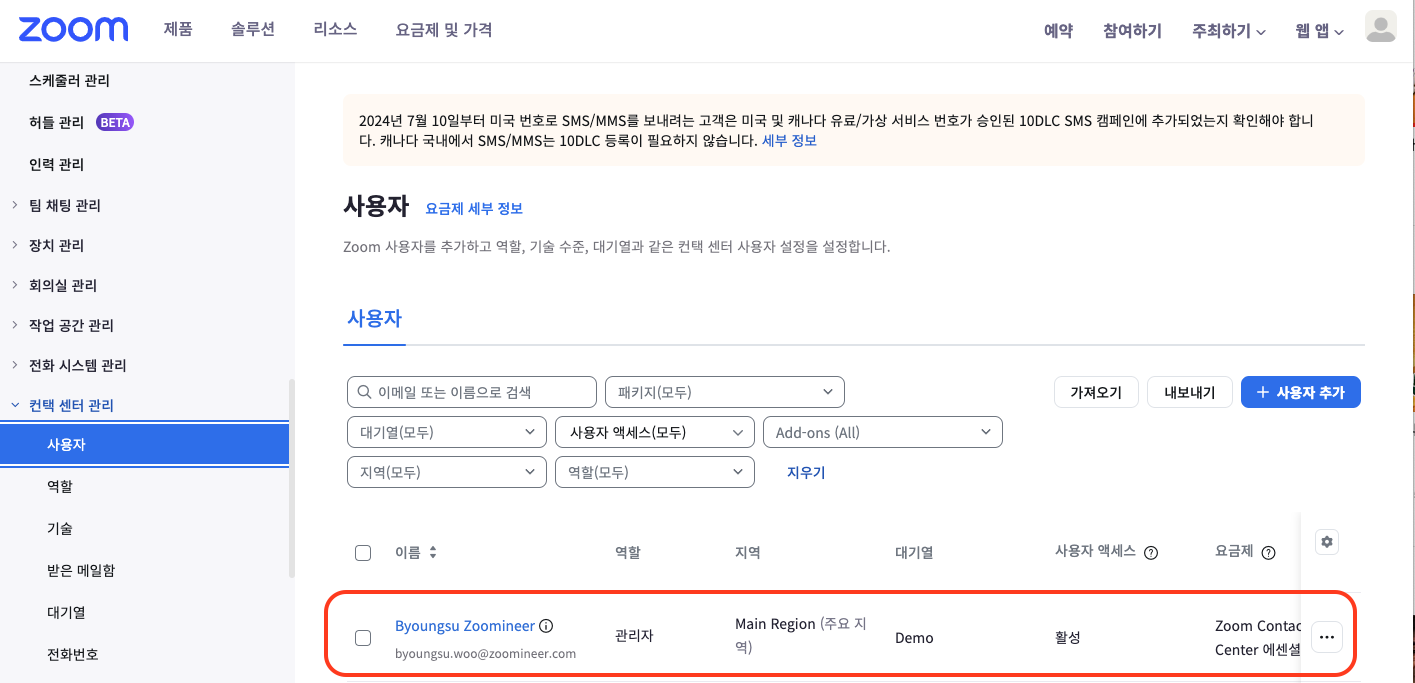Click the help icon beside 요금제 column

coord(1269,553)
